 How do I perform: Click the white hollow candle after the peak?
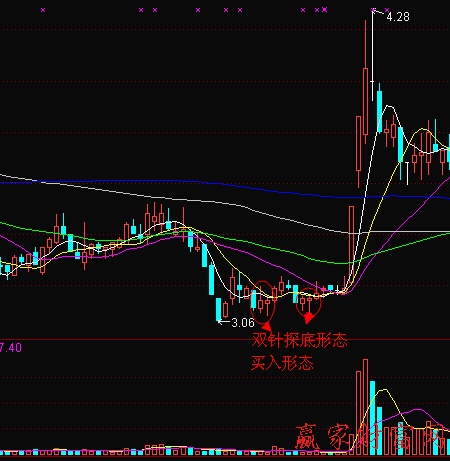tap(407, 173)
